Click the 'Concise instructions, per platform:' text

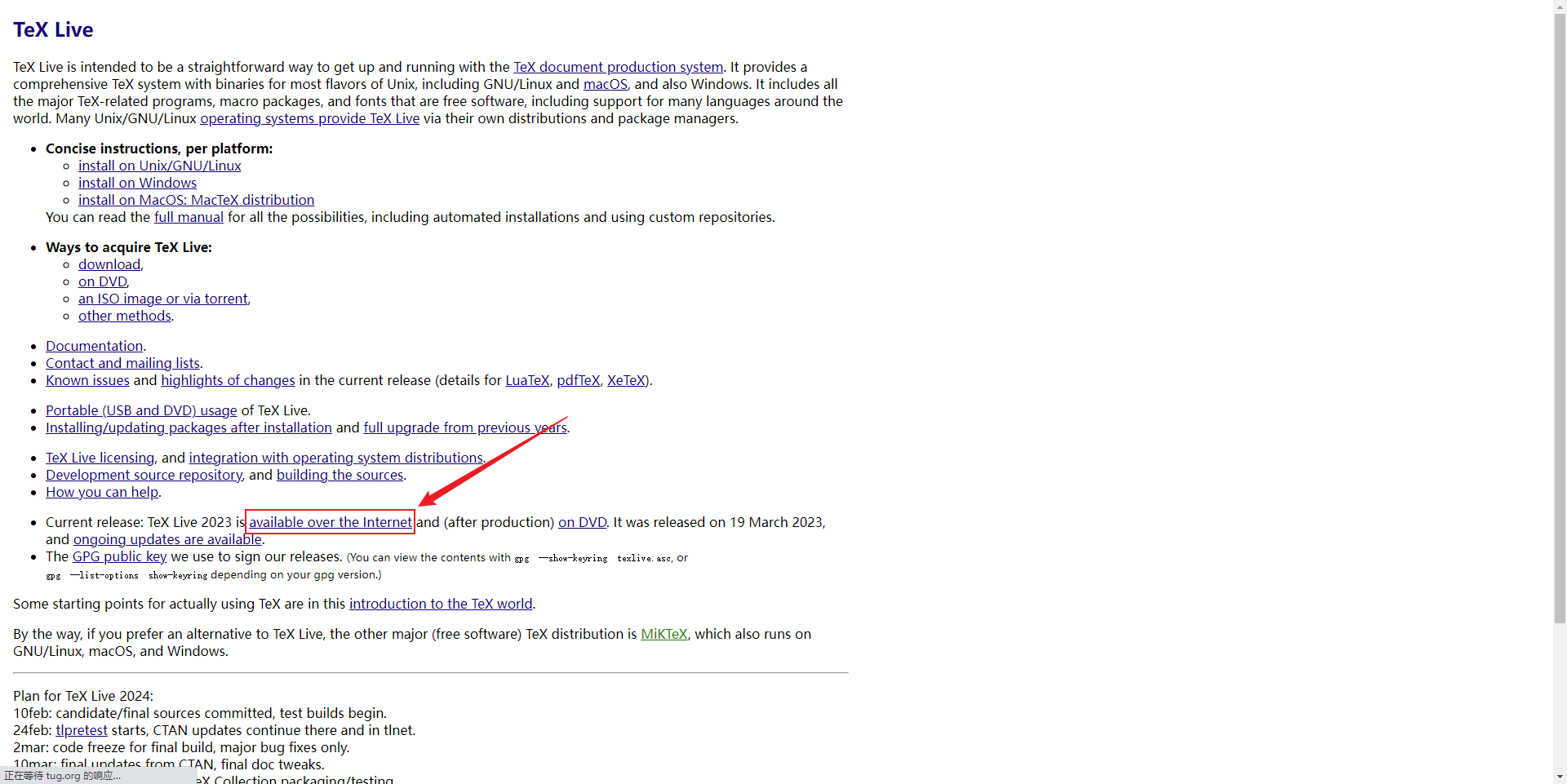point(159,148)
